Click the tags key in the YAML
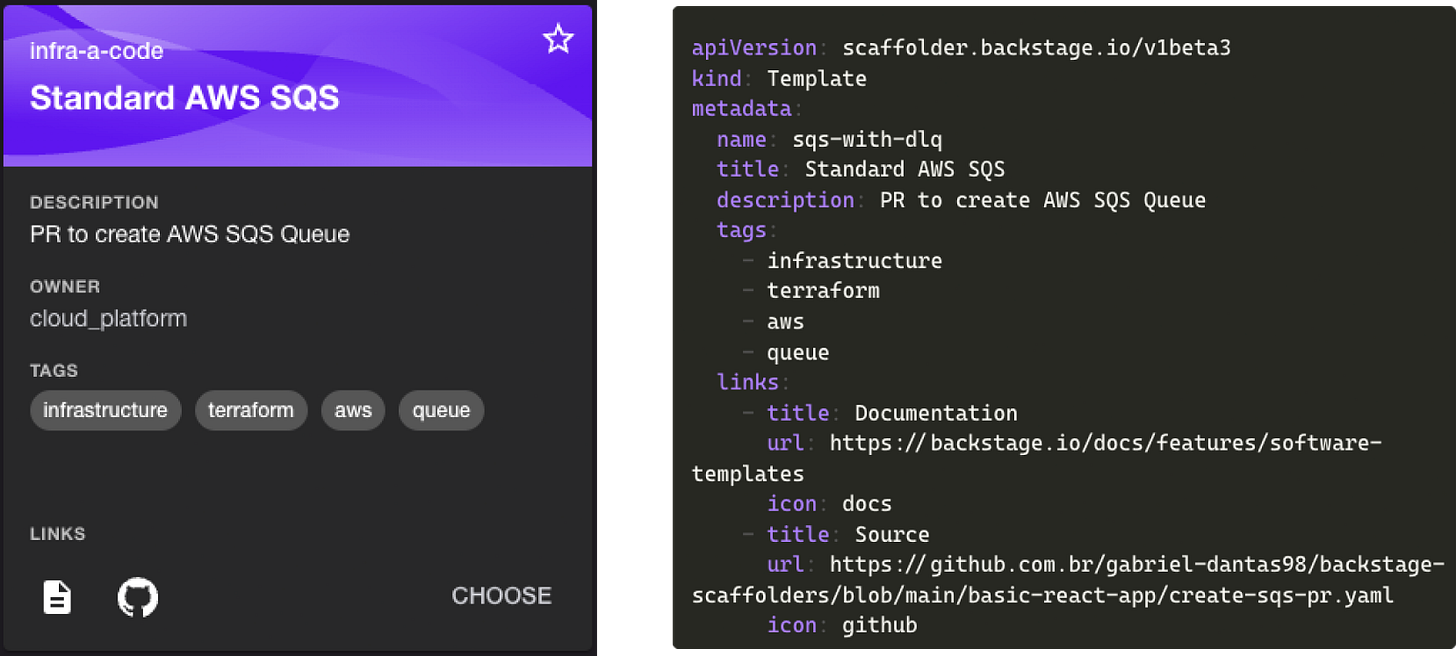Screen dimensions: 1456x656 click(x=741, y=230)
